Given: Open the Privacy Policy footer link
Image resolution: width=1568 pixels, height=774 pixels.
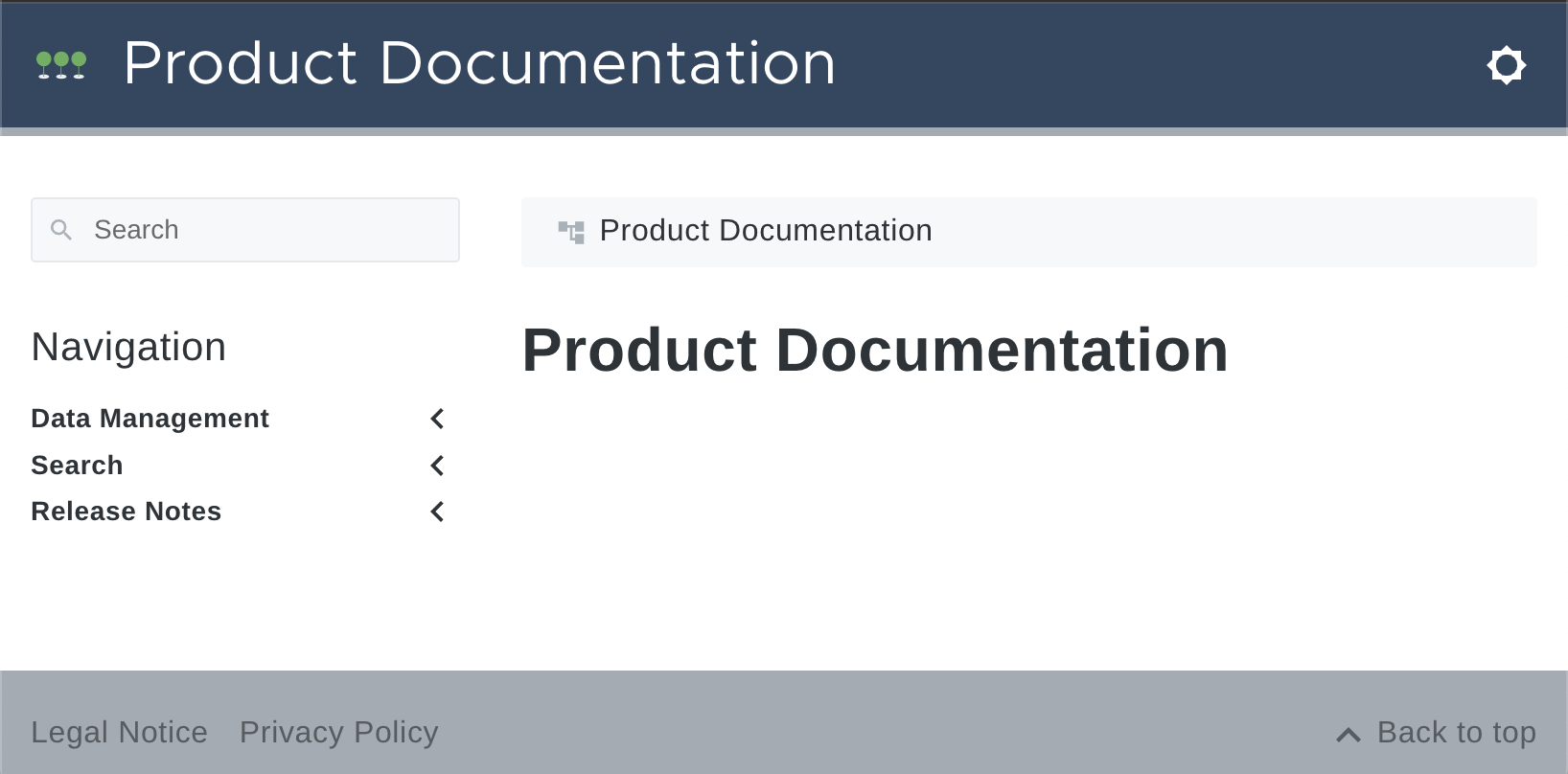Looking at the screenshot, I should click(x=338, y=732).
